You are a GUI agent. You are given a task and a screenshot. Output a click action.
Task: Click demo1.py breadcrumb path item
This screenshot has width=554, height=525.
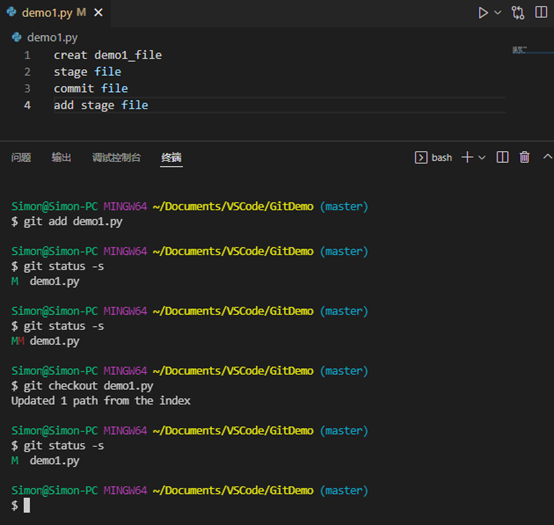52,37
